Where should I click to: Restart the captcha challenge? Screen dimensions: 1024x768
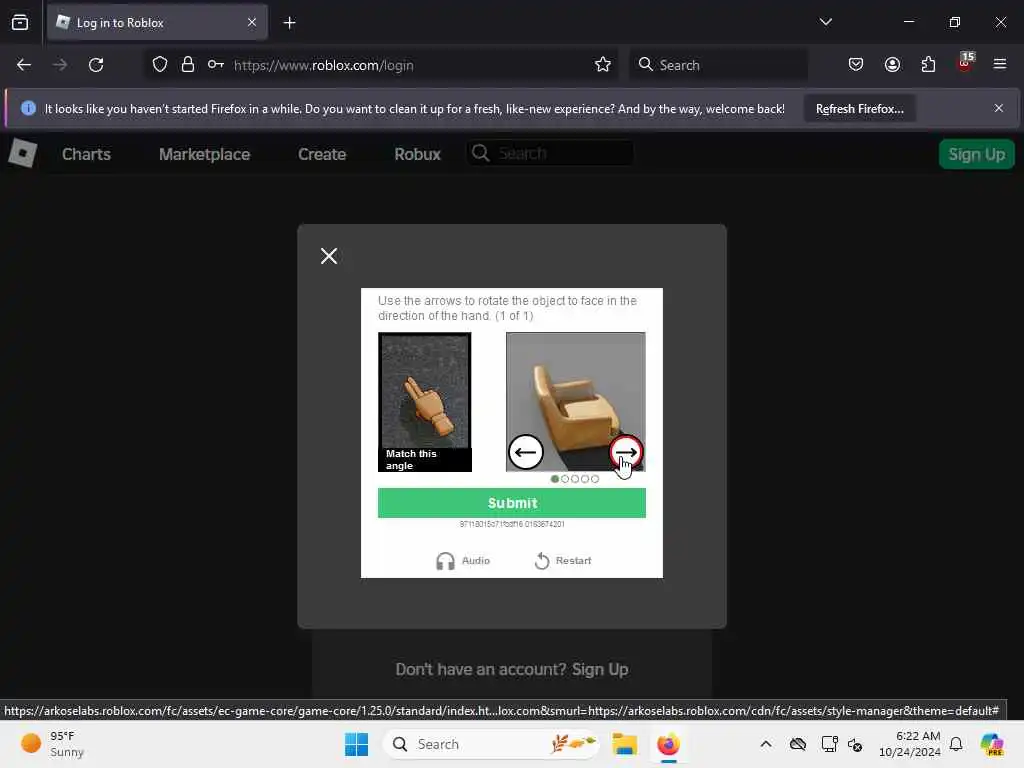[x=562, y=560]
